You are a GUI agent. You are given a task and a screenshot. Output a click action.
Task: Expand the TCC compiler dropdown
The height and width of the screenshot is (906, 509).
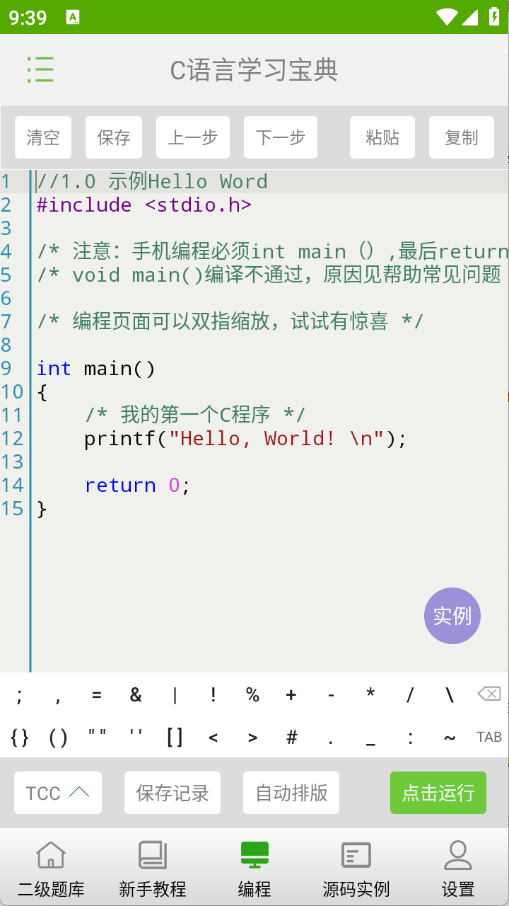[58, 793]
